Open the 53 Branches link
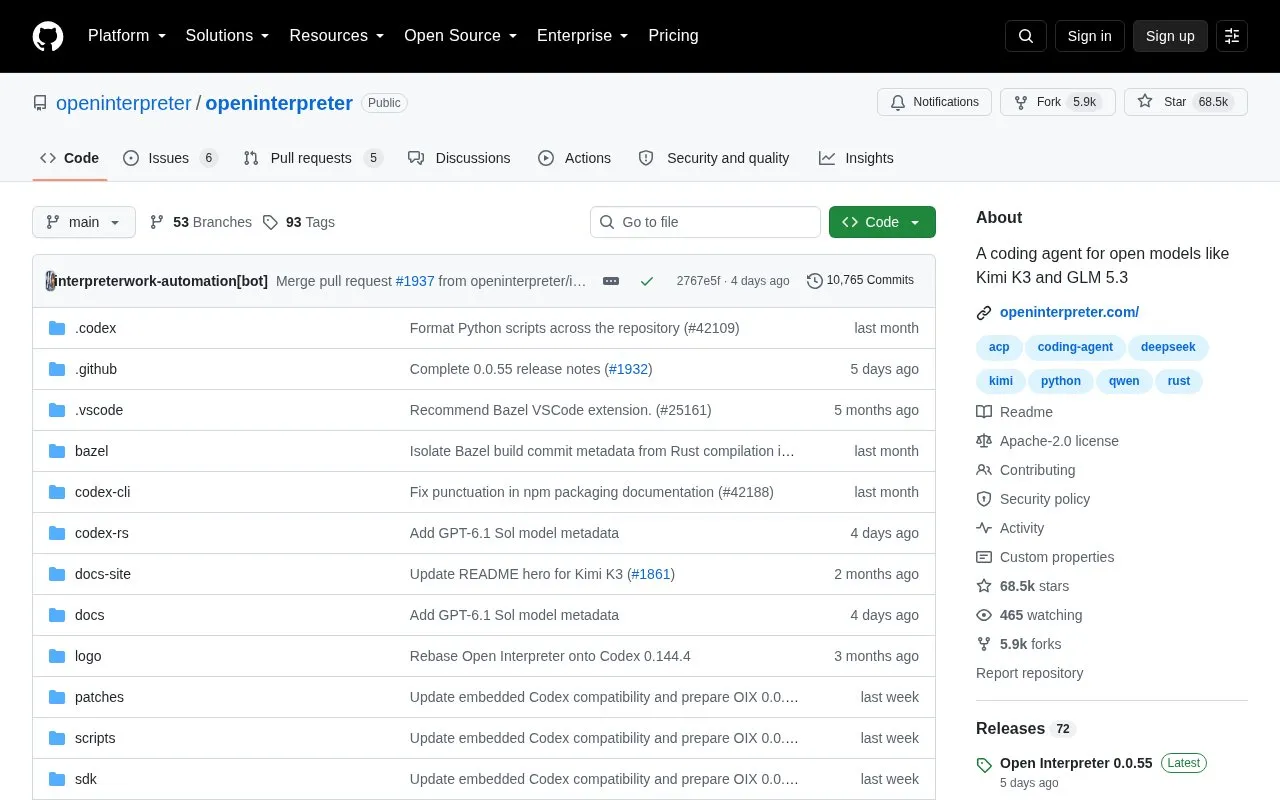Image resolution: width=1280 pixels, height=800 pixels. pyautogui.click(x=201, y=222)
